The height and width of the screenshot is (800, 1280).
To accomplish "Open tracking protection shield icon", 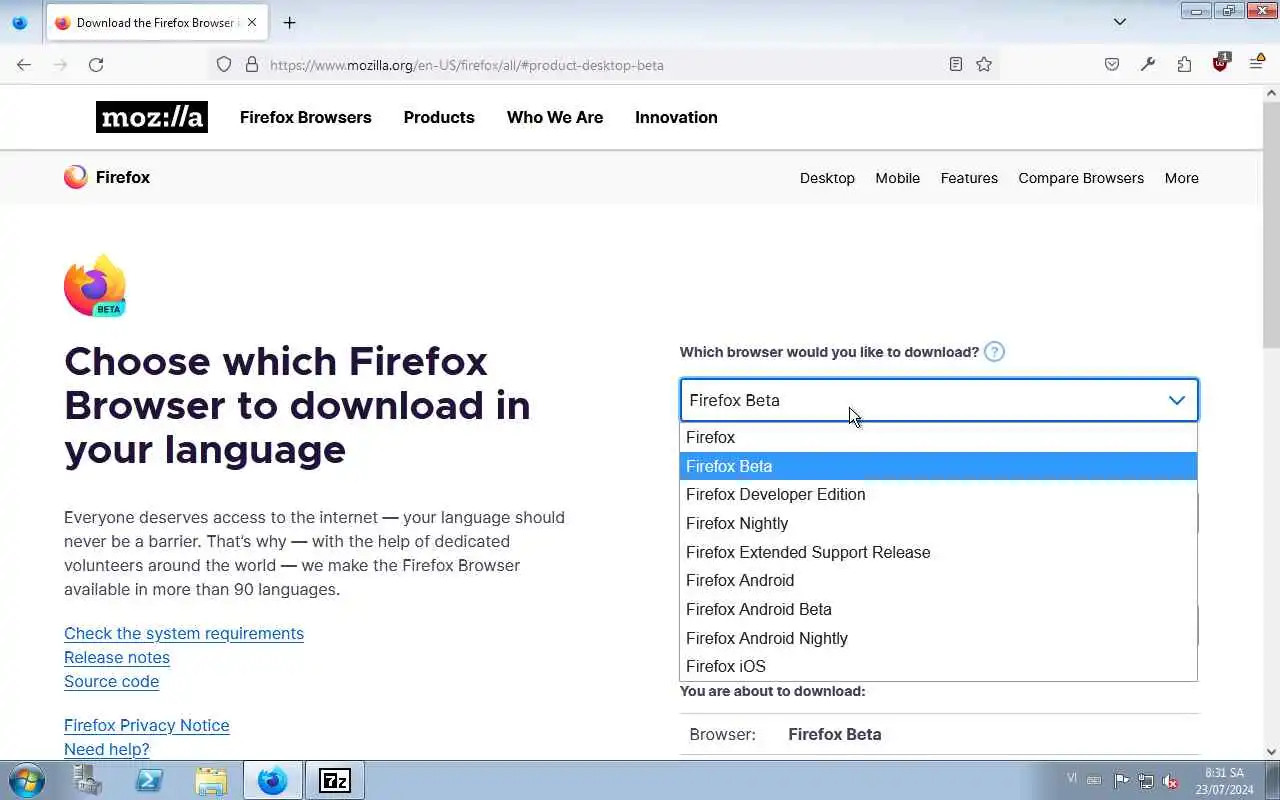I will click(224, 64).
